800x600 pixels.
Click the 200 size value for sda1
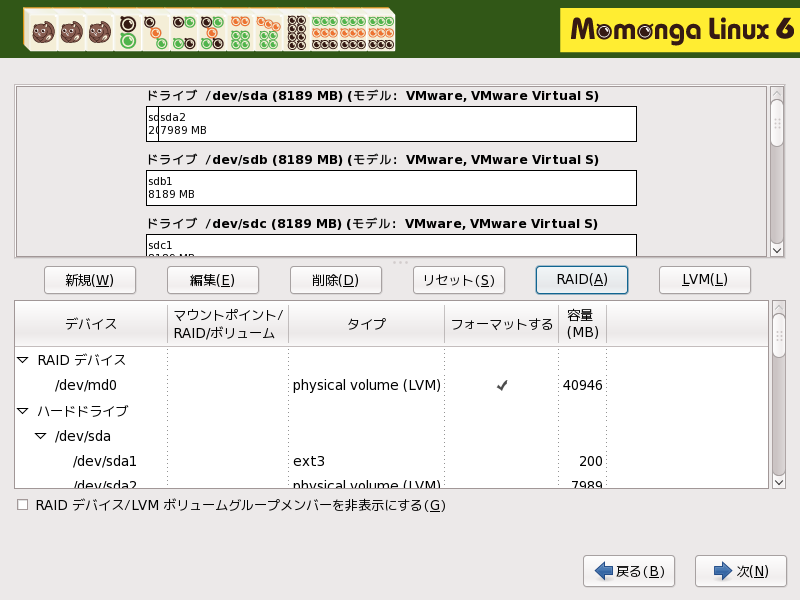(591, 461)
